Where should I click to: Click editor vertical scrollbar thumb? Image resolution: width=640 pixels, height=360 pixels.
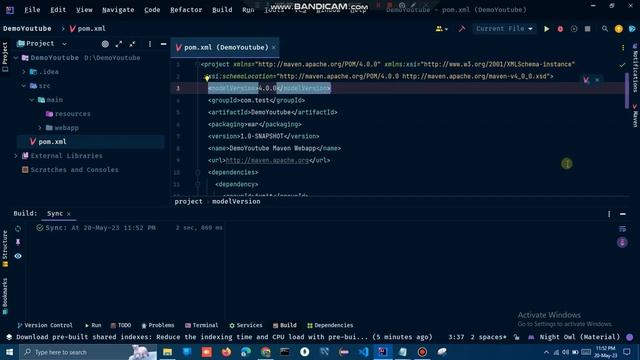pyautogui.click(x=627, y=91)
